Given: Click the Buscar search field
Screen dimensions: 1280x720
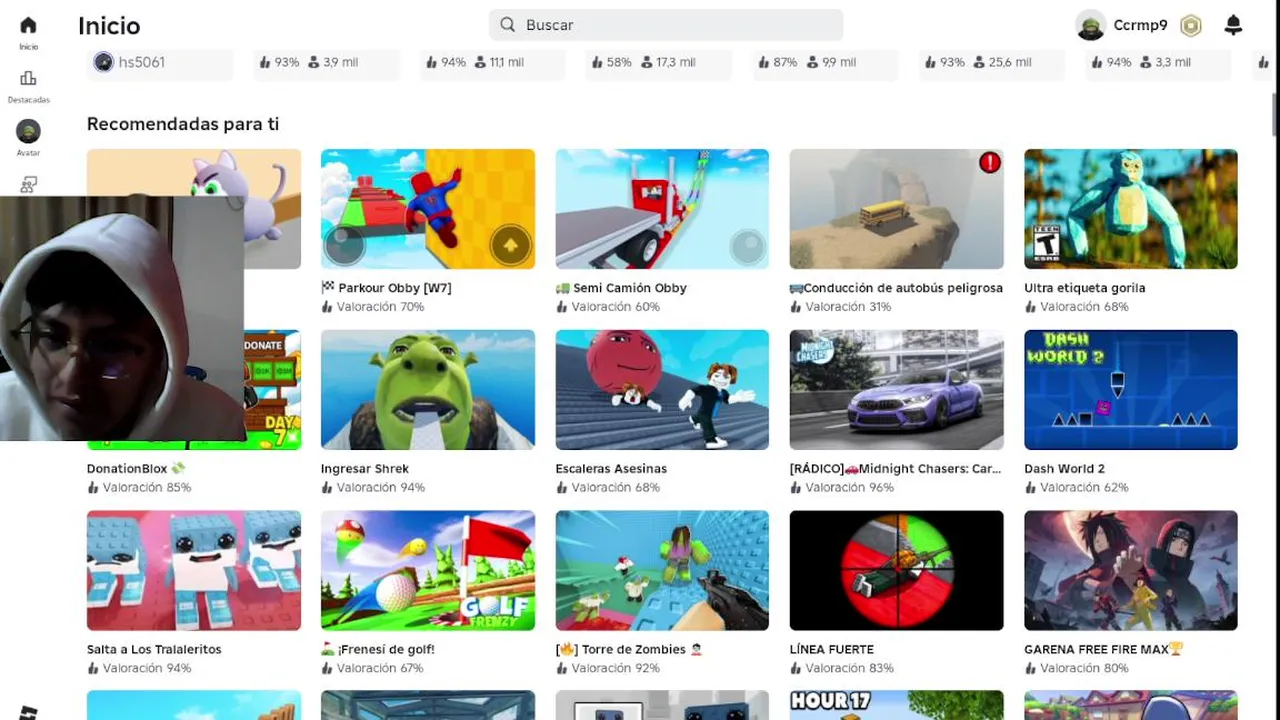Looking at the screenshot, I should 666,25.
